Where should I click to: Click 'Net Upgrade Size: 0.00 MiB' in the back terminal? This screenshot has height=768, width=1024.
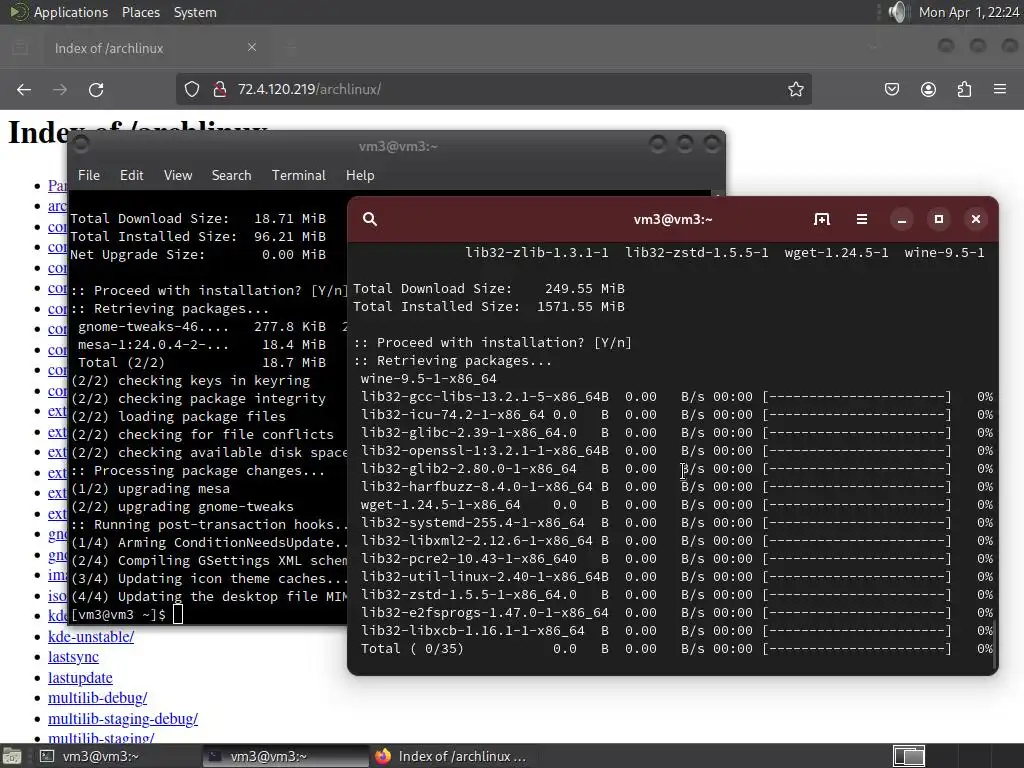pos(198,255)
